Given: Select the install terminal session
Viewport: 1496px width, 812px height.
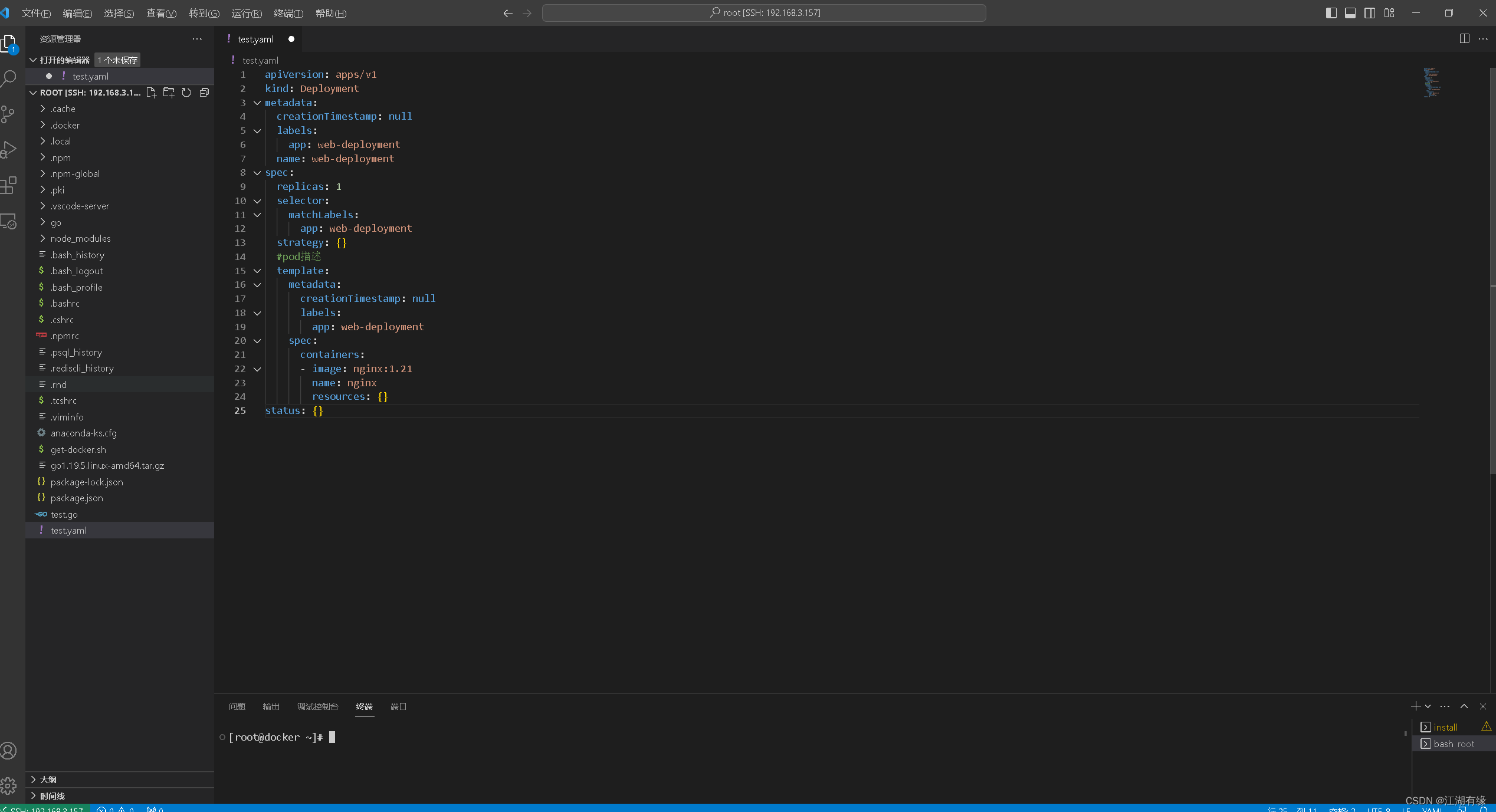Looking at the screenshot, I should [x=1445, y=727].
